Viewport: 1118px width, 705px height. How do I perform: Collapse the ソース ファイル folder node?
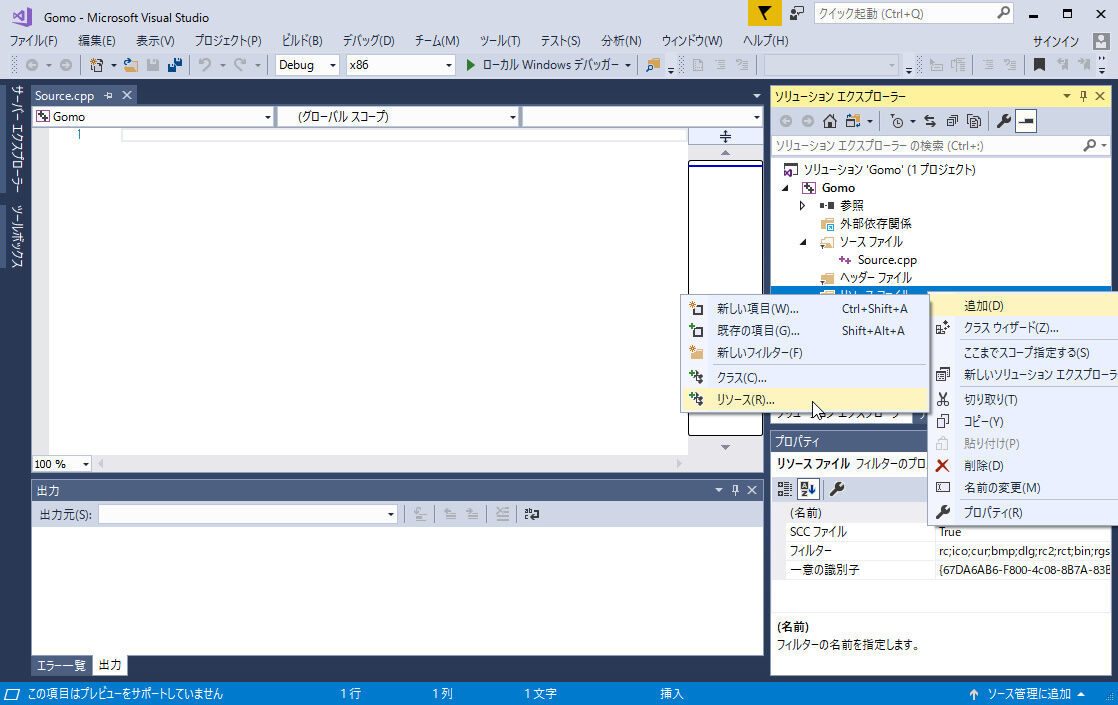(803, 242)
